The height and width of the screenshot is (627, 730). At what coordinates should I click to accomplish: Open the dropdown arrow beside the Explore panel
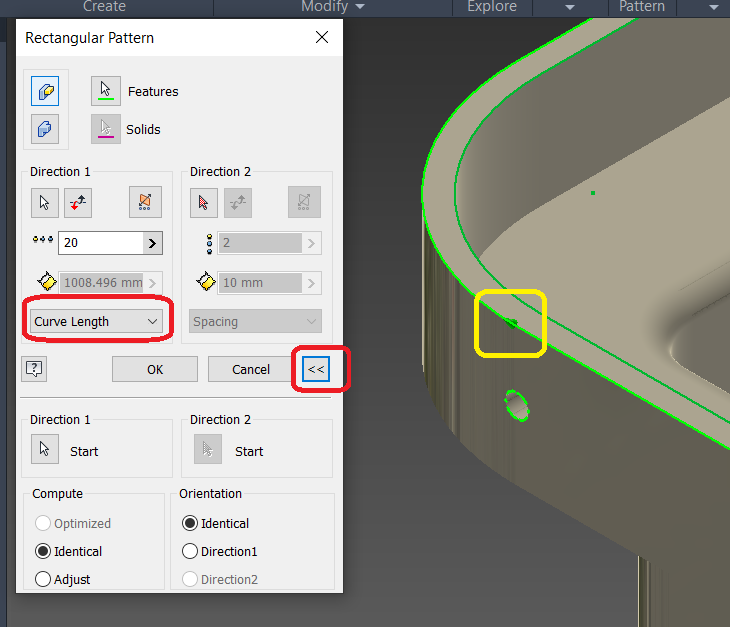570,7
